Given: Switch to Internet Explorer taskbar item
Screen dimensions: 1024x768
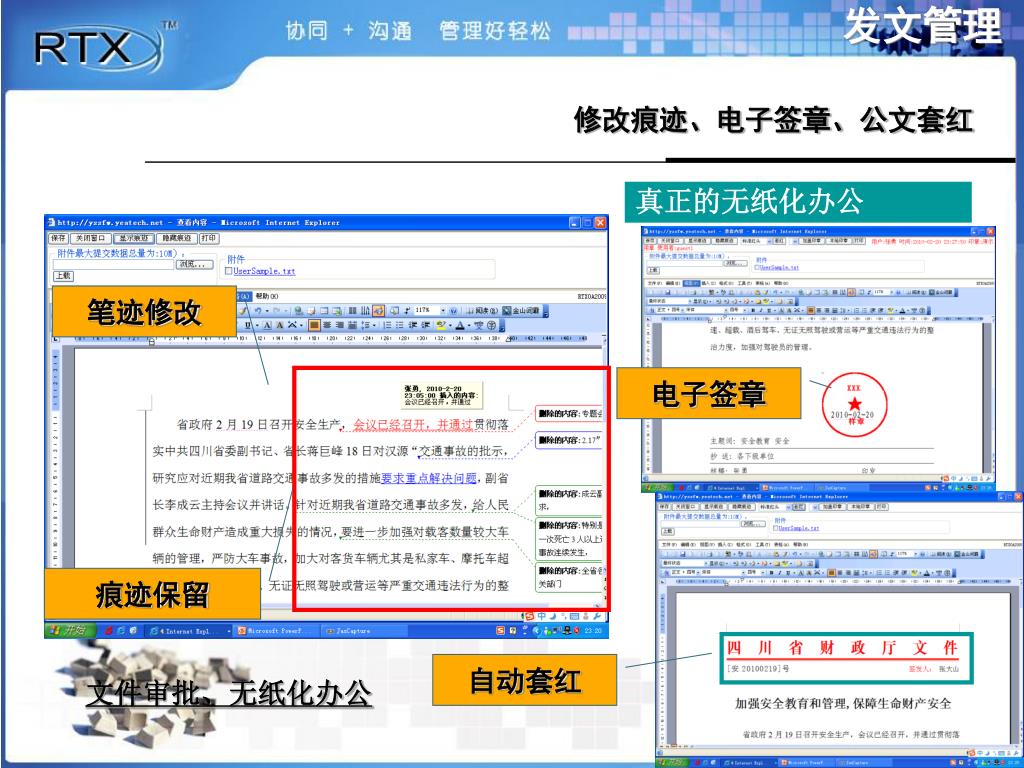Looking at the screenshot, I should (189, 631).
